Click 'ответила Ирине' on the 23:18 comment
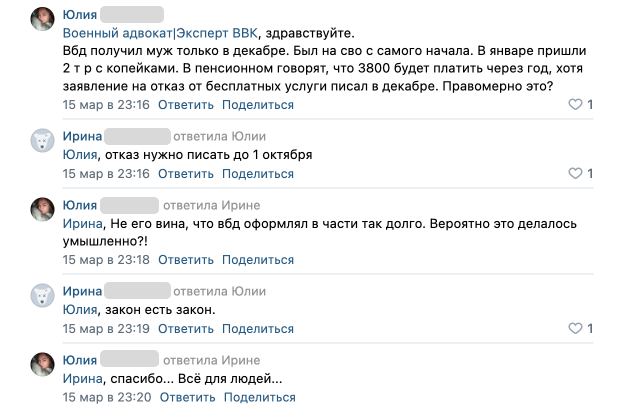Image resolution: width=623 pixels, height=420 pixels. coord(216,205)
